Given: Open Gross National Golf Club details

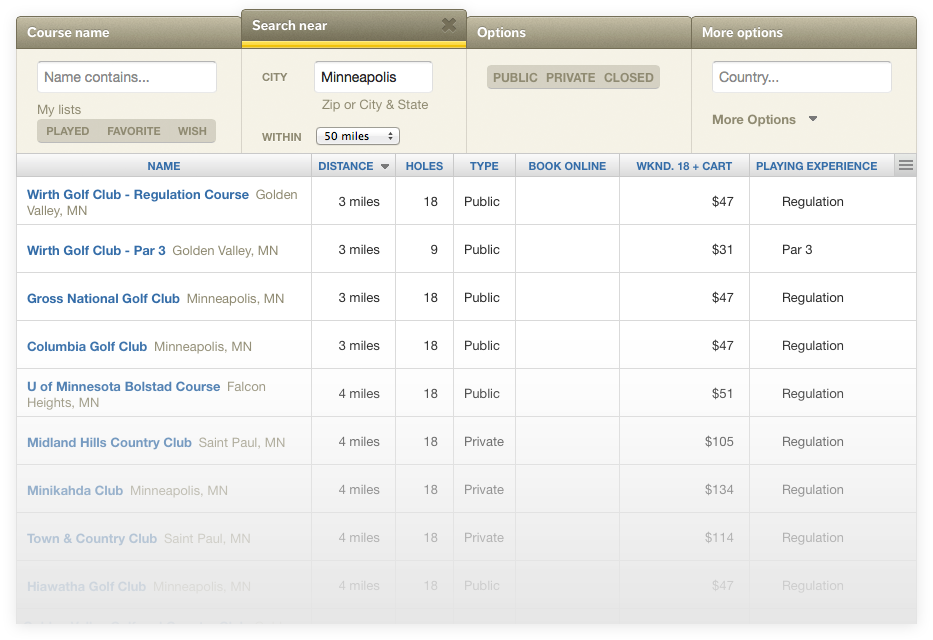Looking at the screenshot, I should [103, 298].
